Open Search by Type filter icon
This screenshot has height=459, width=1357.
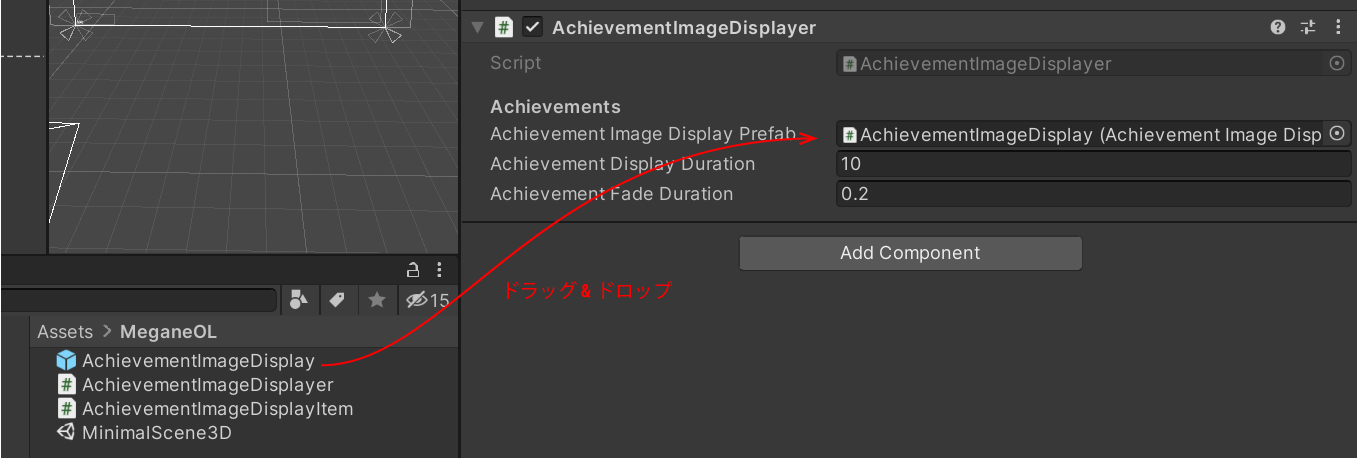click(298, 299)
